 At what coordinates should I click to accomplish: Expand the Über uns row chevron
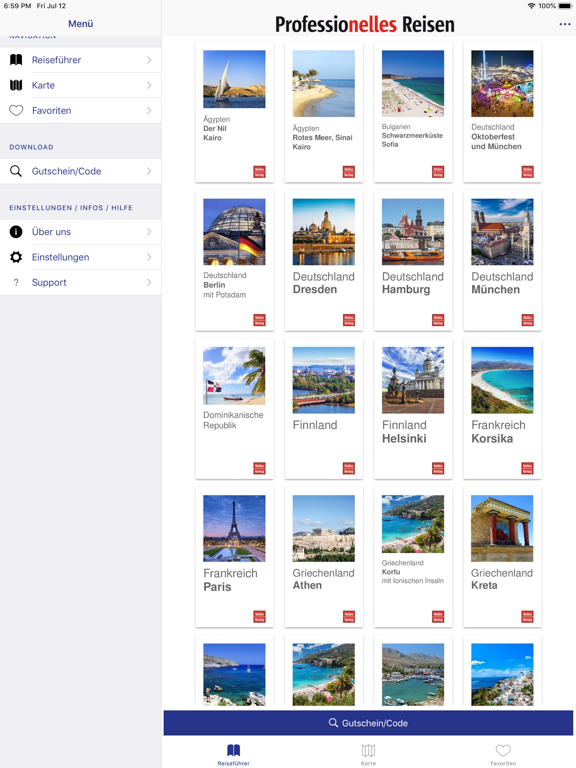coord(149,232)
